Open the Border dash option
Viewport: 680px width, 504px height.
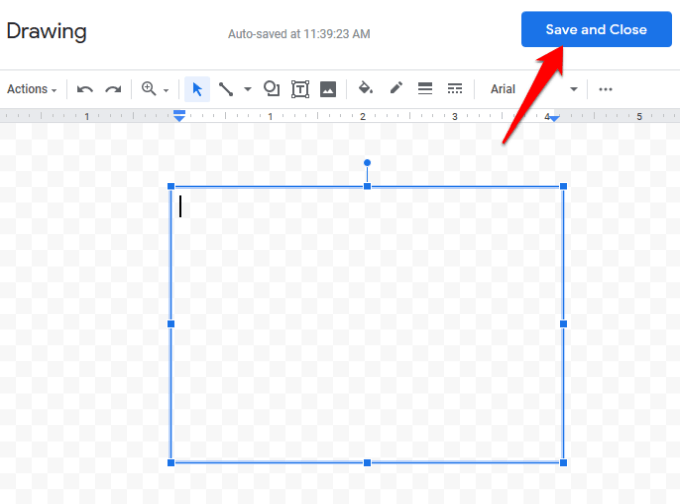point(454,88)
